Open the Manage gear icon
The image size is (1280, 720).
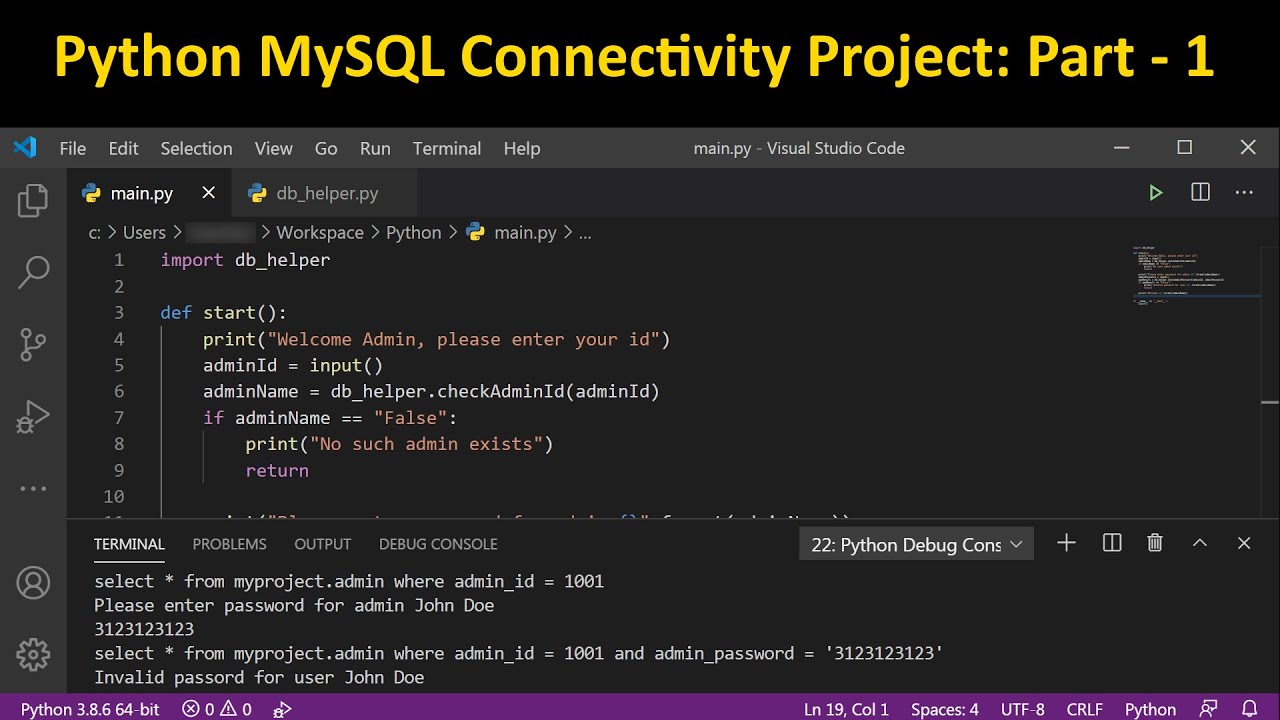point(33,654)
